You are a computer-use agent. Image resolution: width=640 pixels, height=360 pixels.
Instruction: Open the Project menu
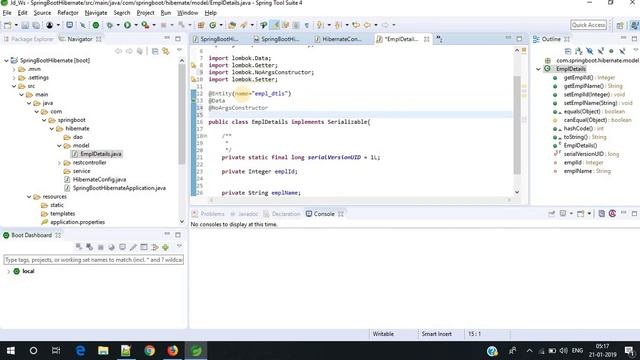point(145,13)
